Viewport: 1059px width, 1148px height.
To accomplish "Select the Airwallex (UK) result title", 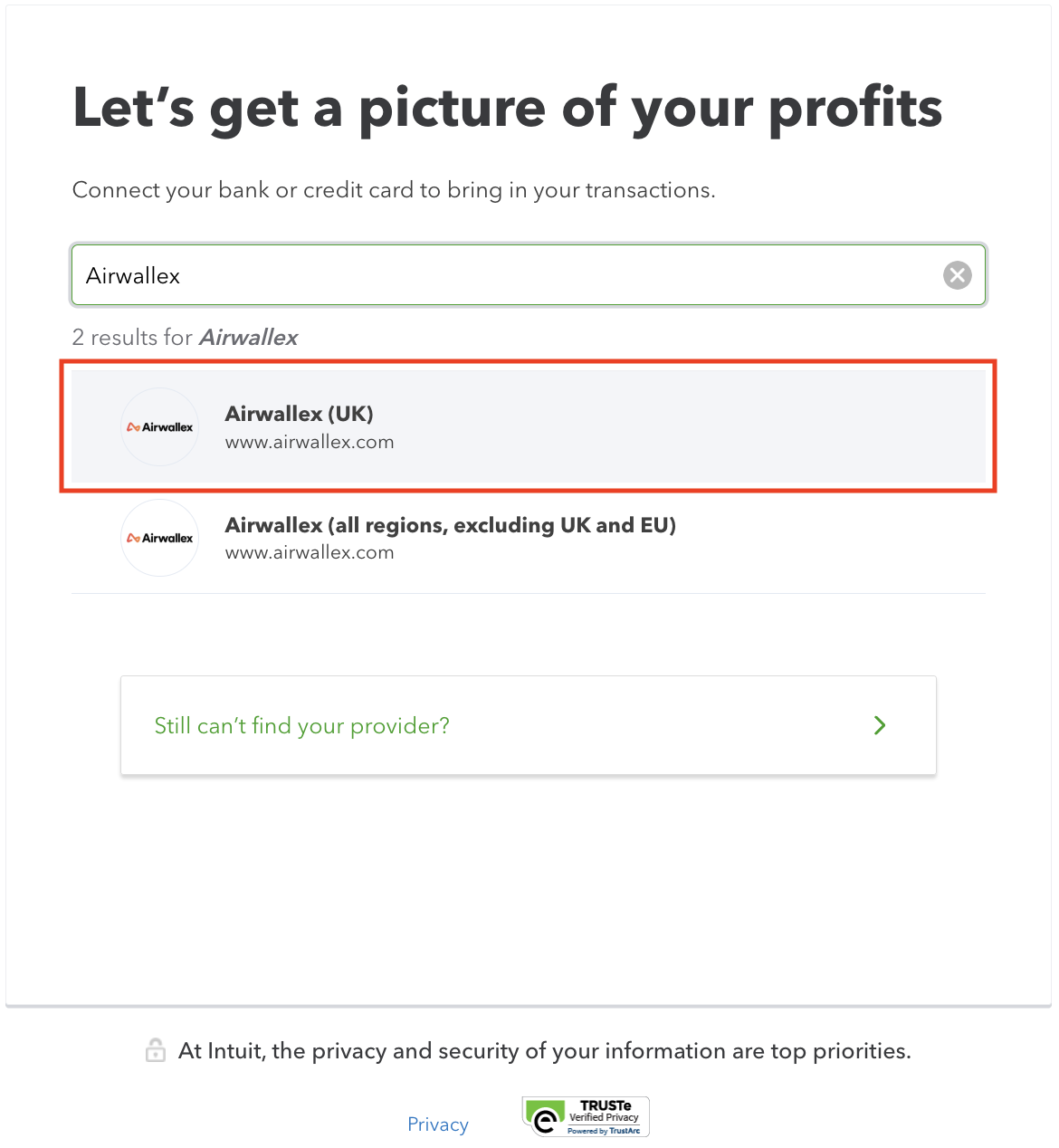I will coord(299,414).
